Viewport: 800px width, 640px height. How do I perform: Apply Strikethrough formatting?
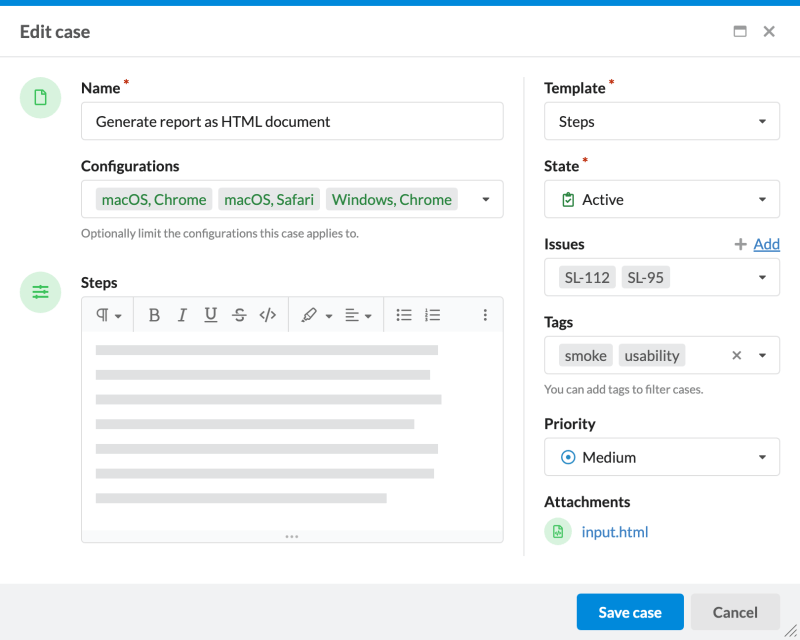point(239,315)
